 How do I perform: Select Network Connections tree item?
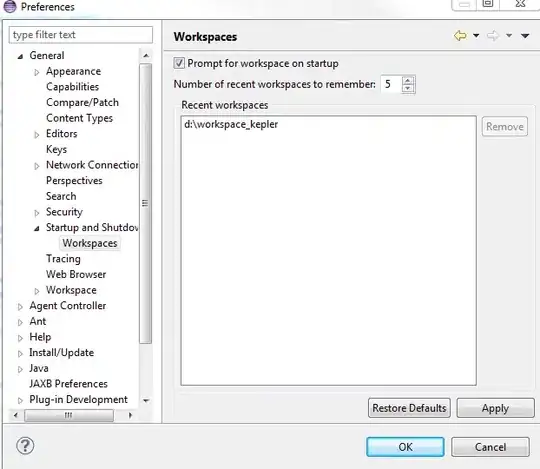coord(92,165)
